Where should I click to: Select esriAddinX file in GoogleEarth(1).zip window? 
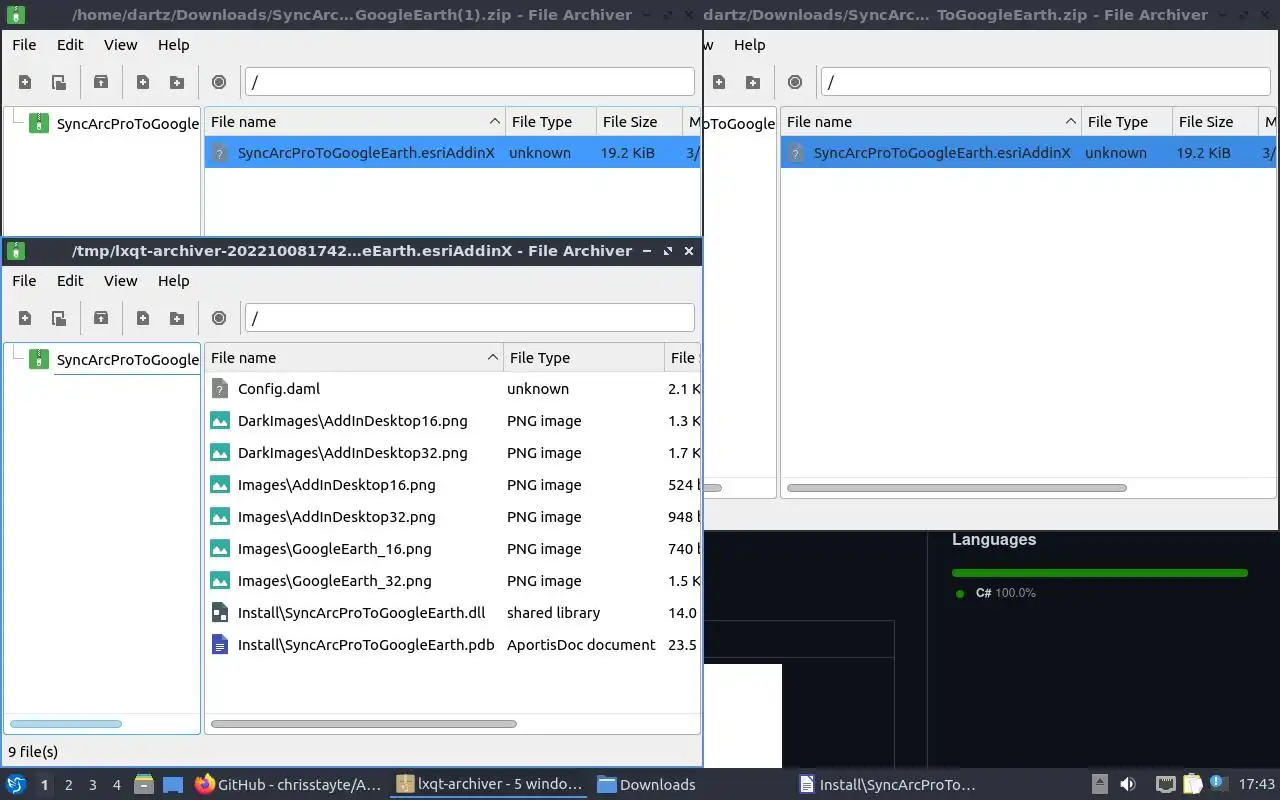point(452,153)
